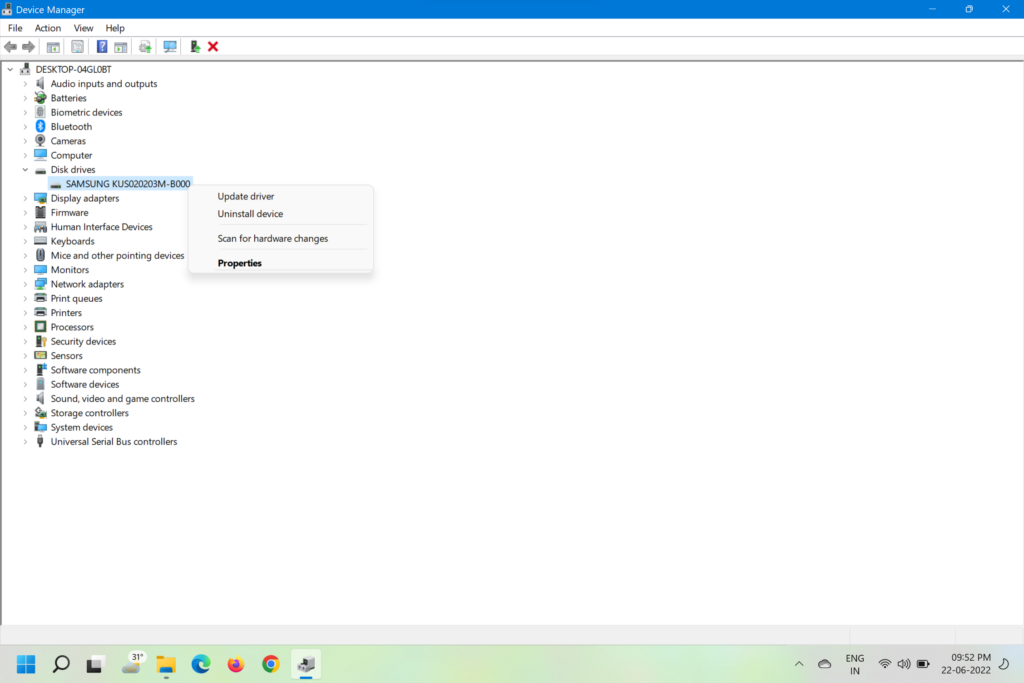
Task: Click the Help toolbar icon with question mark
Action: click(101, 47)
